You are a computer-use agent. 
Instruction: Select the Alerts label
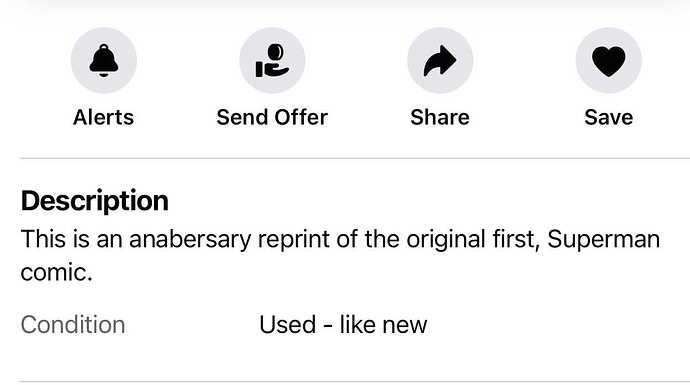(103, 117)
